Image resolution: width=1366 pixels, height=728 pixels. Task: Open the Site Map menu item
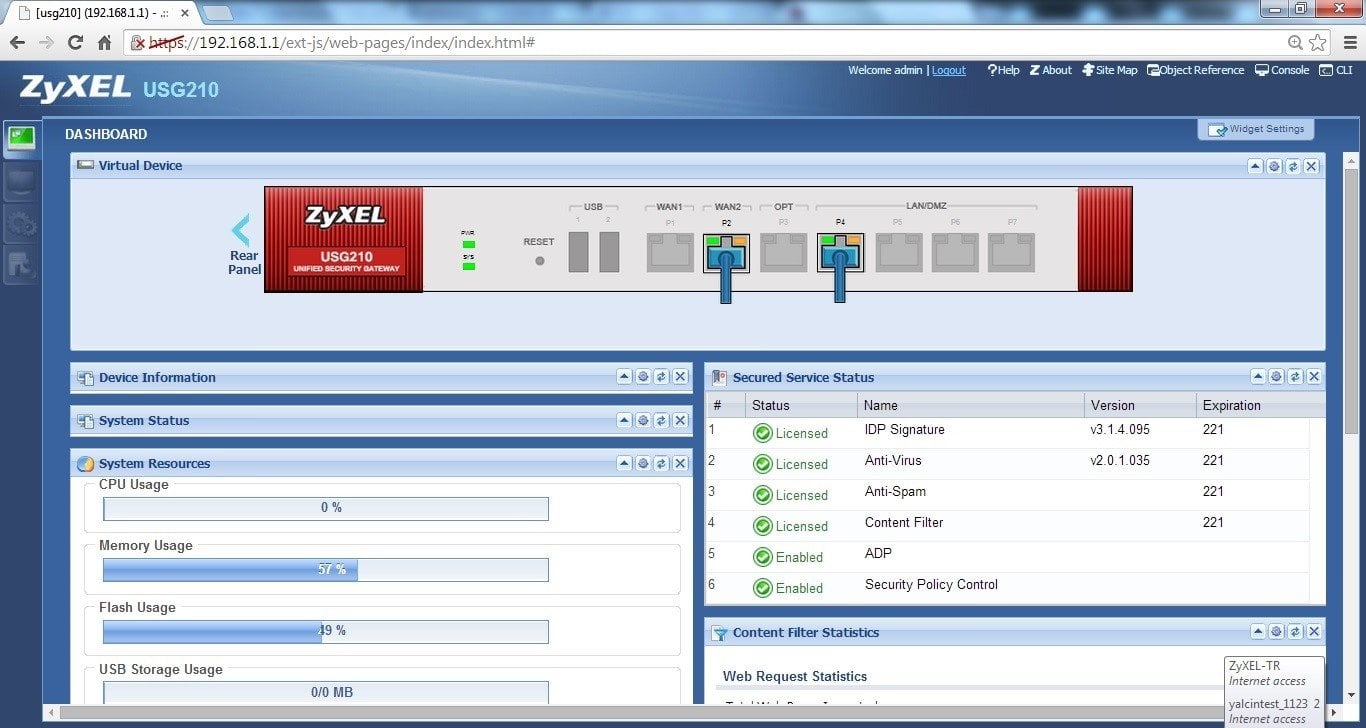(x=1110, y=70)
